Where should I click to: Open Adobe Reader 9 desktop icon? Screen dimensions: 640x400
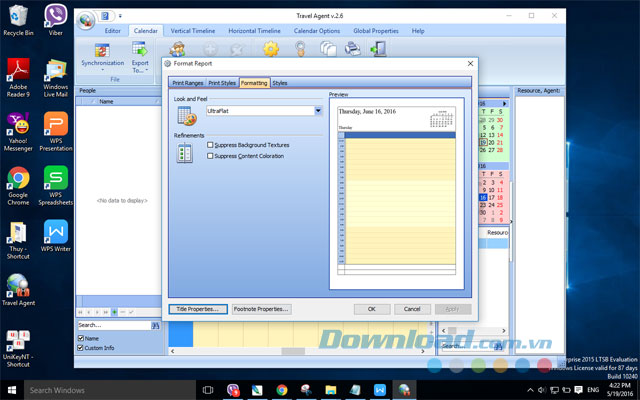17,72
